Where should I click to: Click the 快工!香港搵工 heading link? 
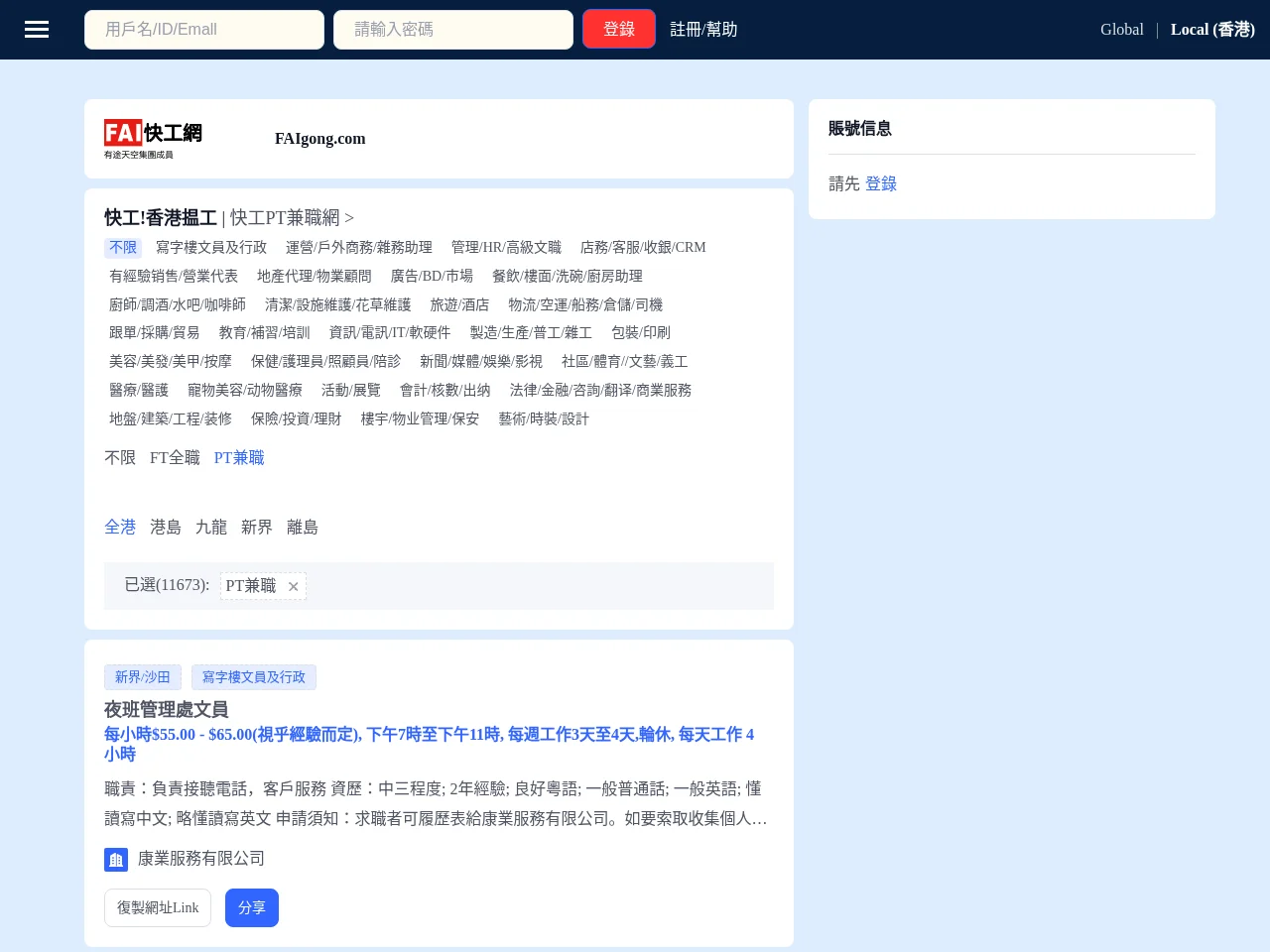(161, 218)
